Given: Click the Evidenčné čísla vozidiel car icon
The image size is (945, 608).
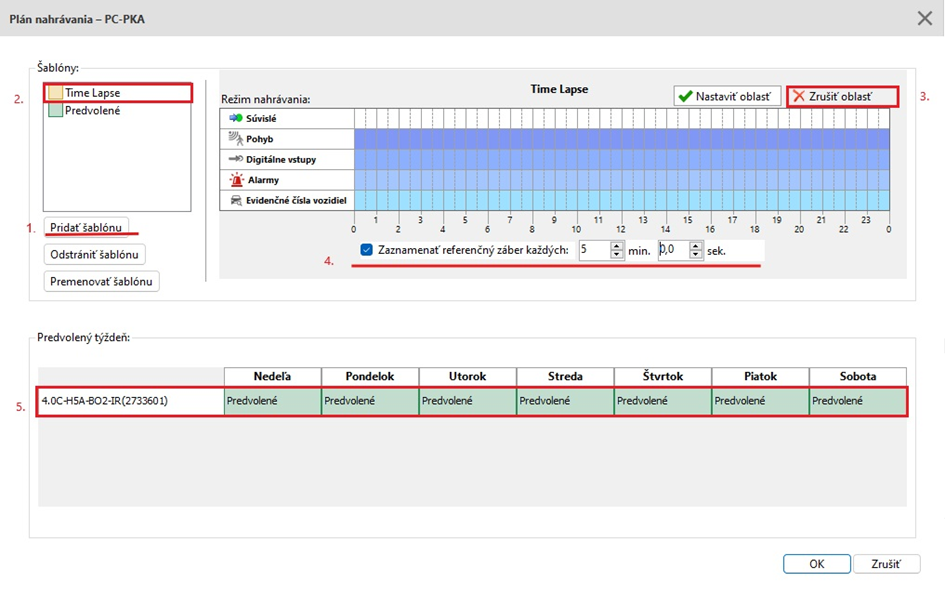Looking at the screenshot, I should pyautogui.click(x=236, y=200).
